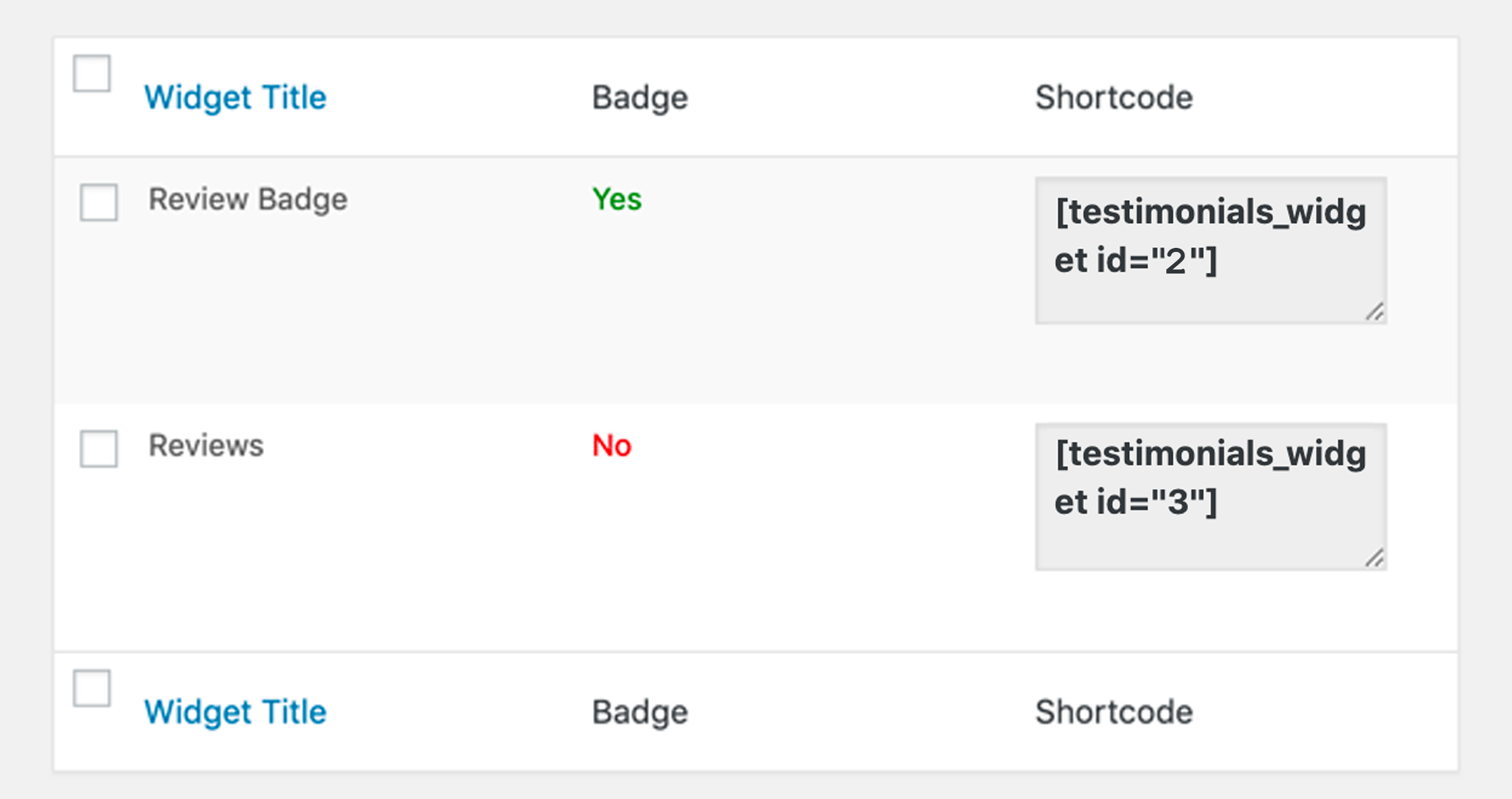Click empty area of the Review Badge row
Screen dimensions: 1512x799
coord(810,304)
